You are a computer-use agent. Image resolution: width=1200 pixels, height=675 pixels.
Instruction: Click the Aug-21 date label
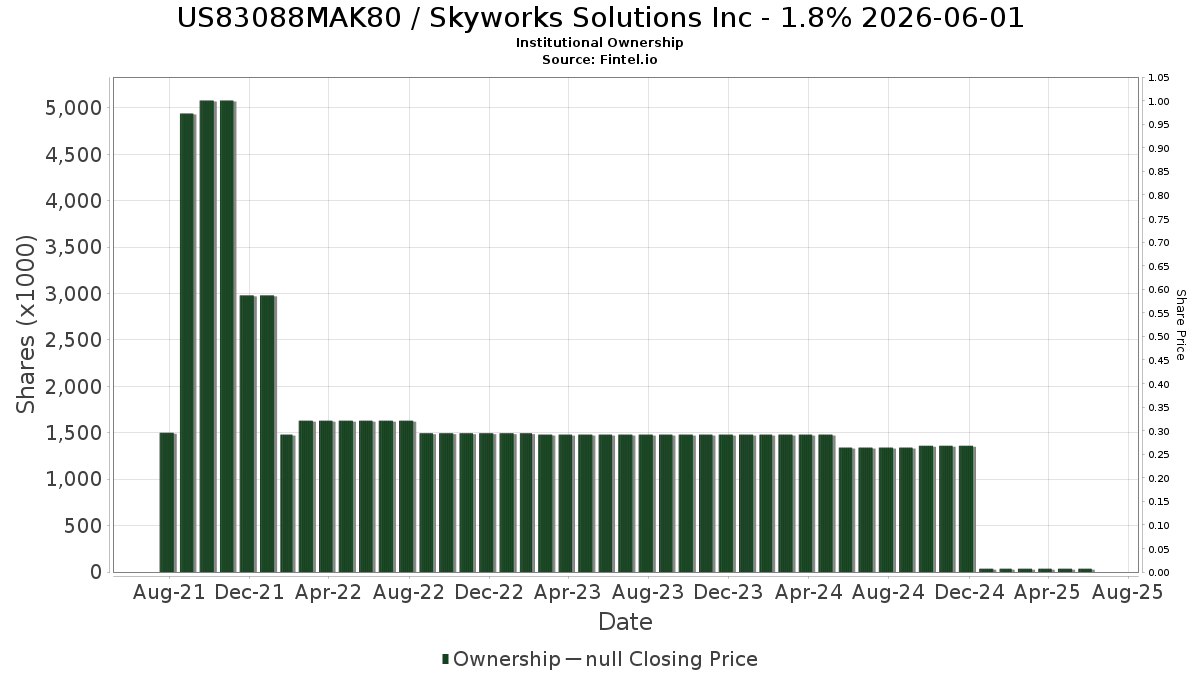point(169,592)
